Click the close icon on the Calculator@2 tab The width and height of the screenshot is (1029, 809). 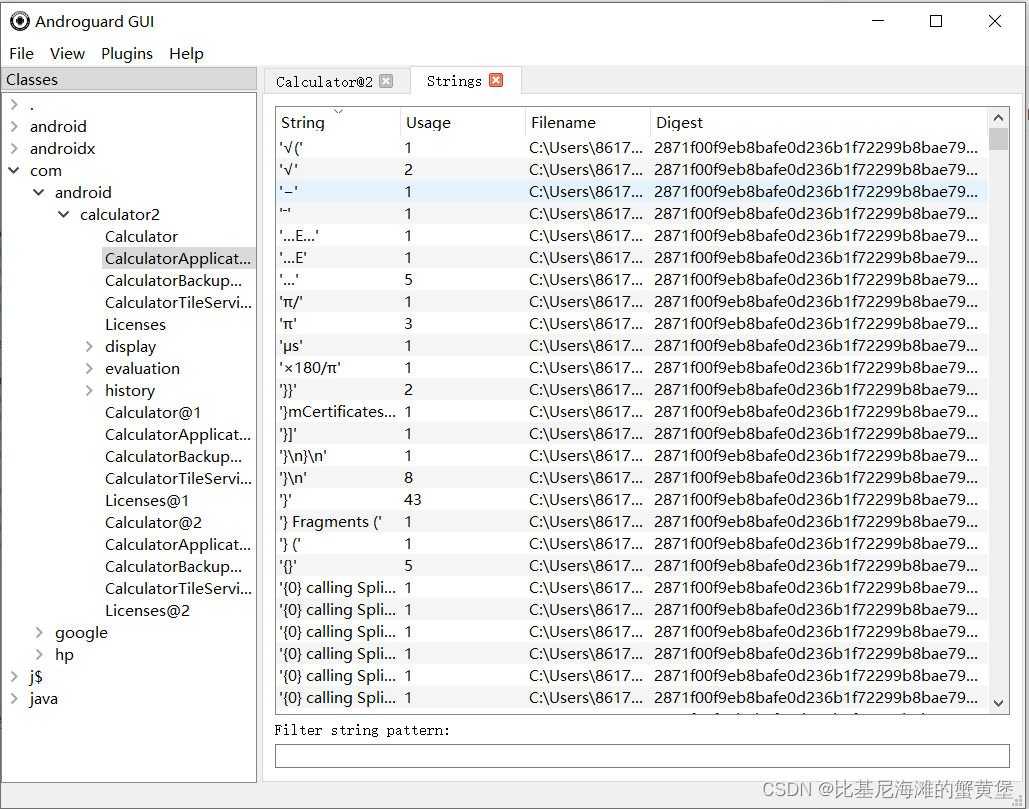[386, 82]
